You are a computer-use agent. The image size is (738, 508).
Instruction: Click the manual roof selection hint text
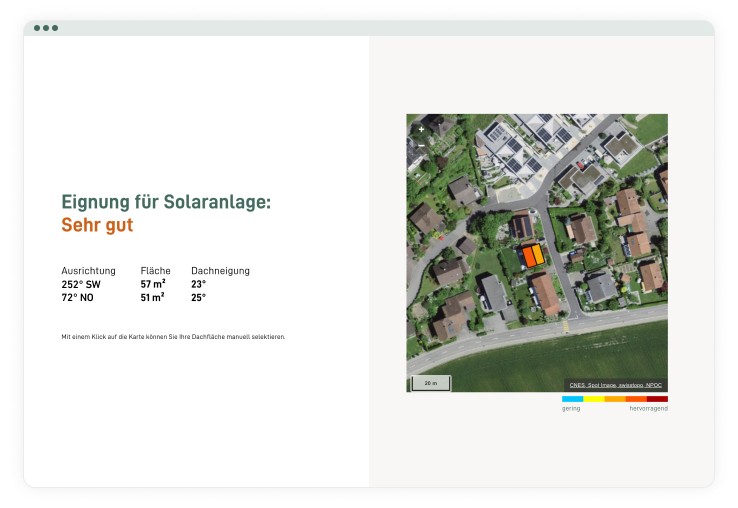173,337
